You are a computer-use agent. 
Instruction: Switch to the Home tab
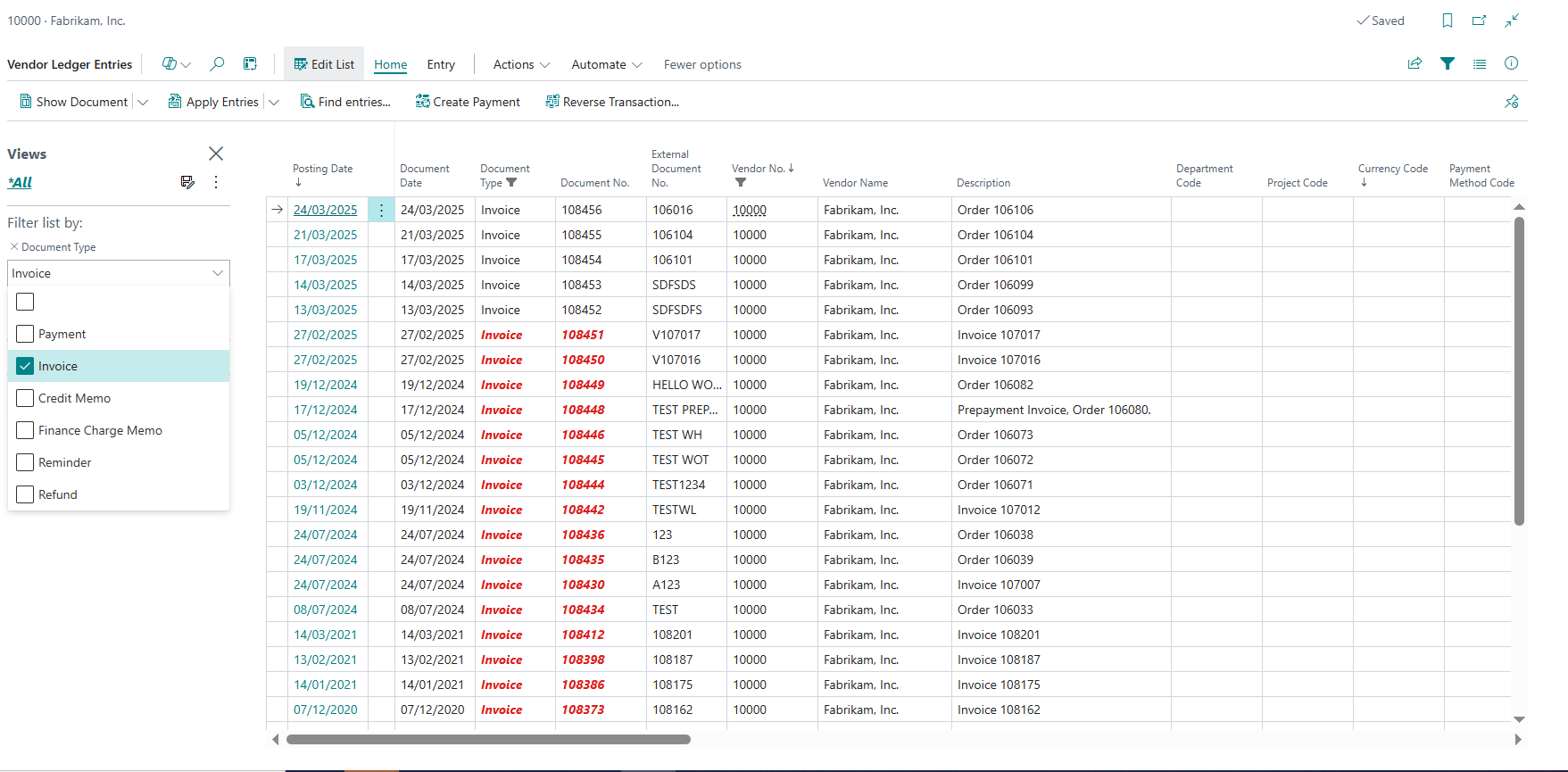[390, 64]
